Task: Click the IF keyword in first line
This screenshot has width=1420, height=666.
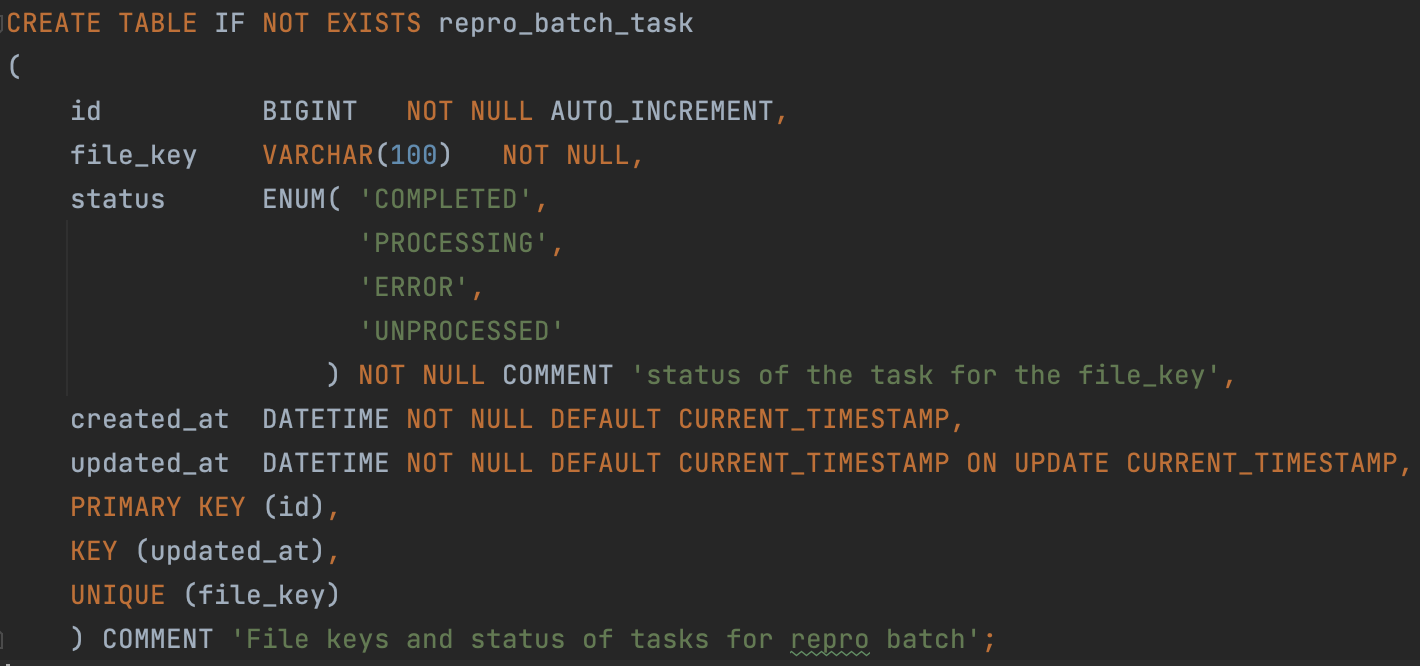Action: (229, 23)
